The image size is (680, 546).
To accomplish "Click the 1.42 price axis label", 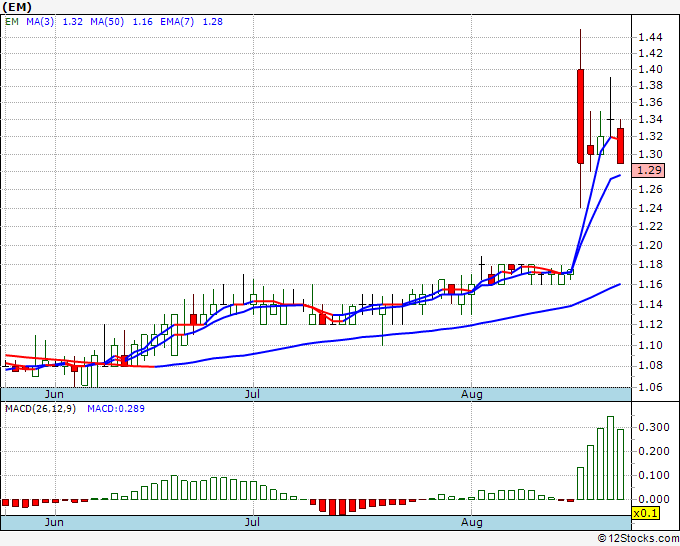I will [651, 53].
